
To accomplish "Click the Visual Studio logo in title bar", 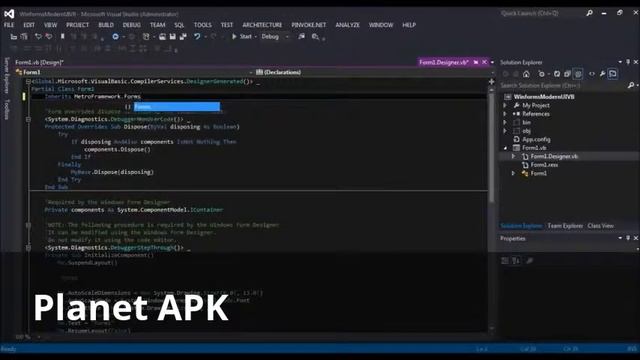I will 9,13.
